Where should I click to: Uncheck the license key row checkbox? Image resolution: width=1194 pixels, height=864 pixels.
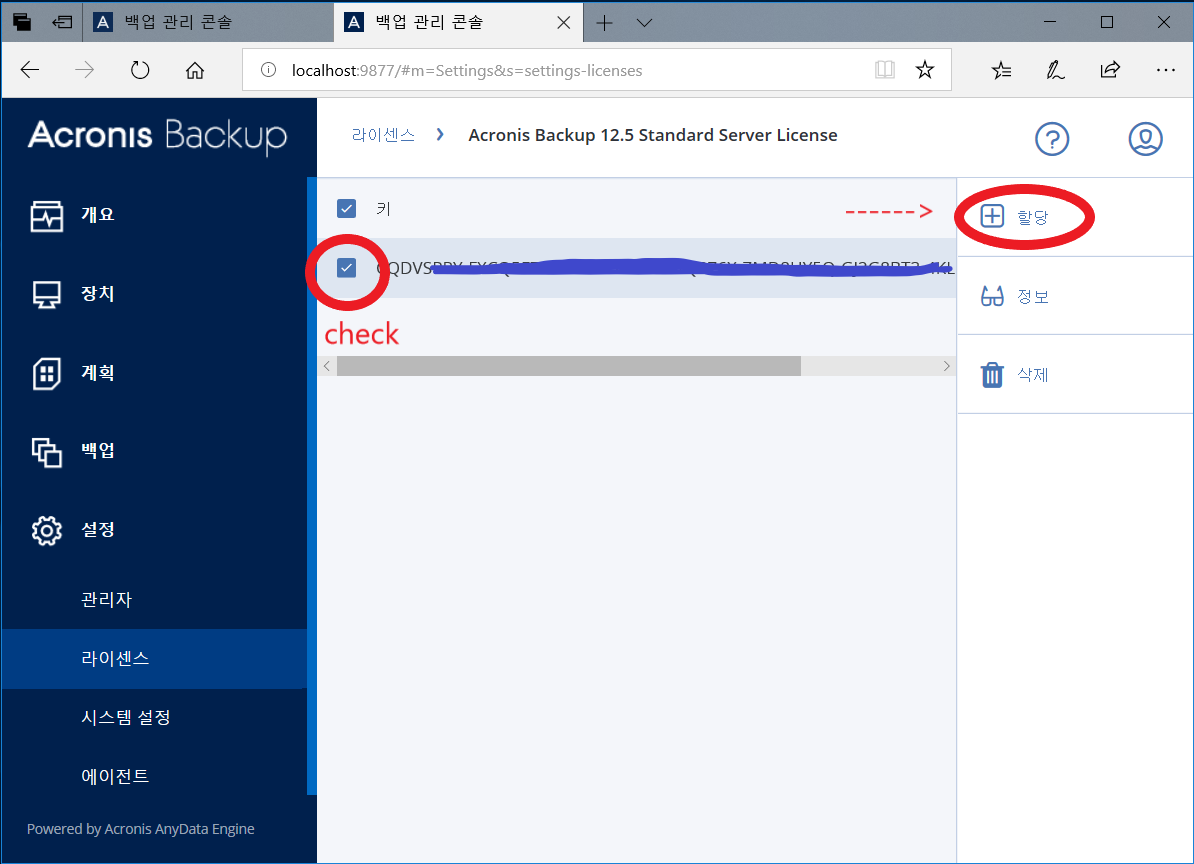346,267
